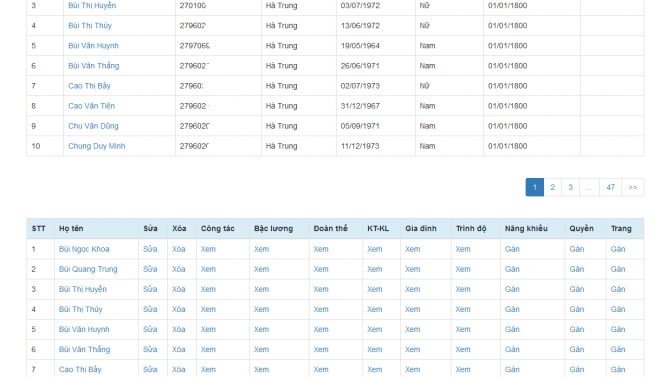Open Bùi Văn Thắng in upper table
670x377 pixels.
coord(94,66)
